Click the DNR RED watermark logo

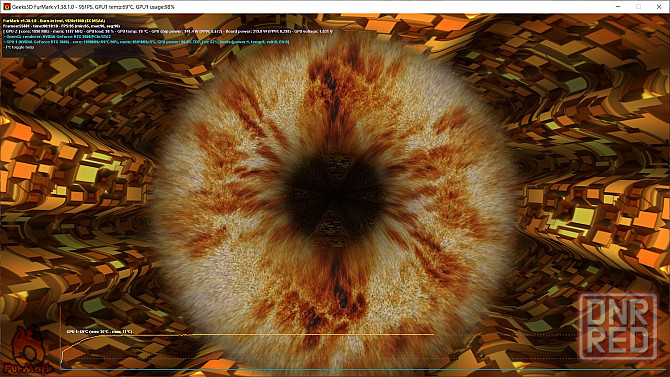tap(618, 326)
